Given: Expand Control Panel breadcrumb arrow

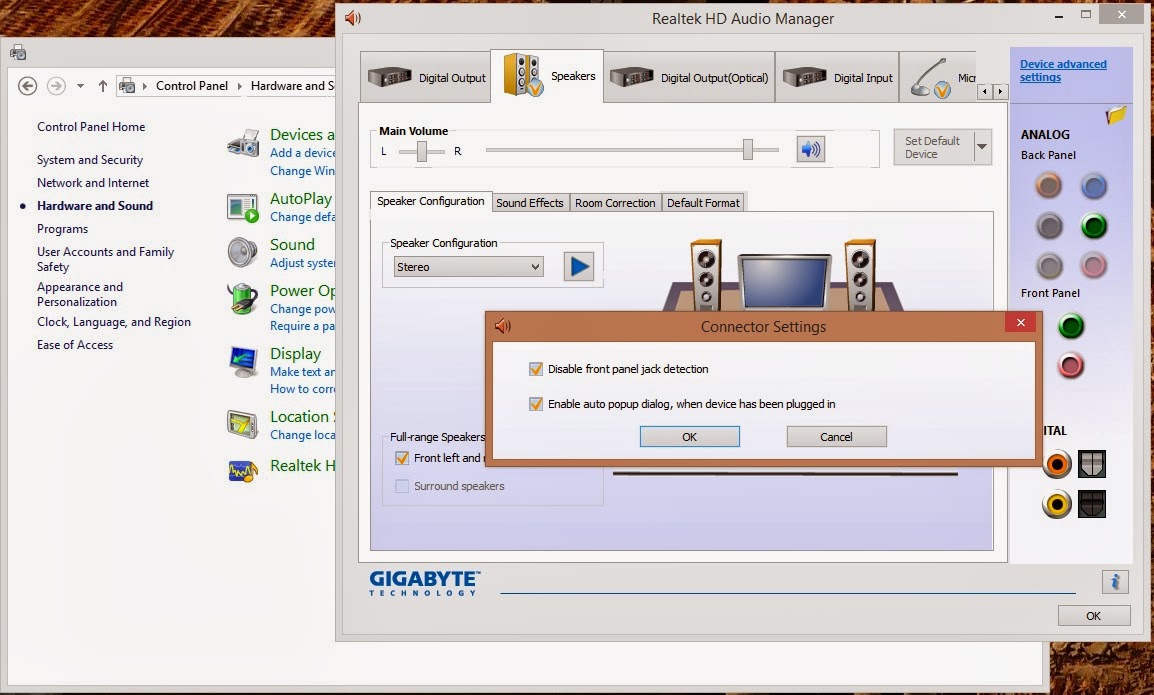Looking at the screenshot, I should click(239, 86).
